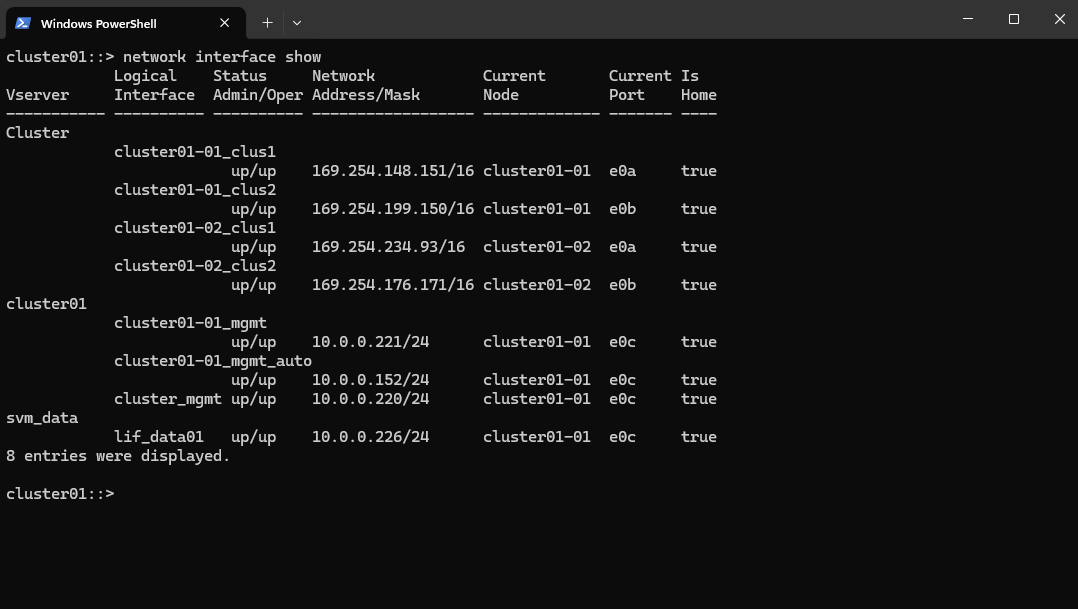Close the Windows PowerShell tab
This screenshot has width=1078, height=609.
coord(224,23)
